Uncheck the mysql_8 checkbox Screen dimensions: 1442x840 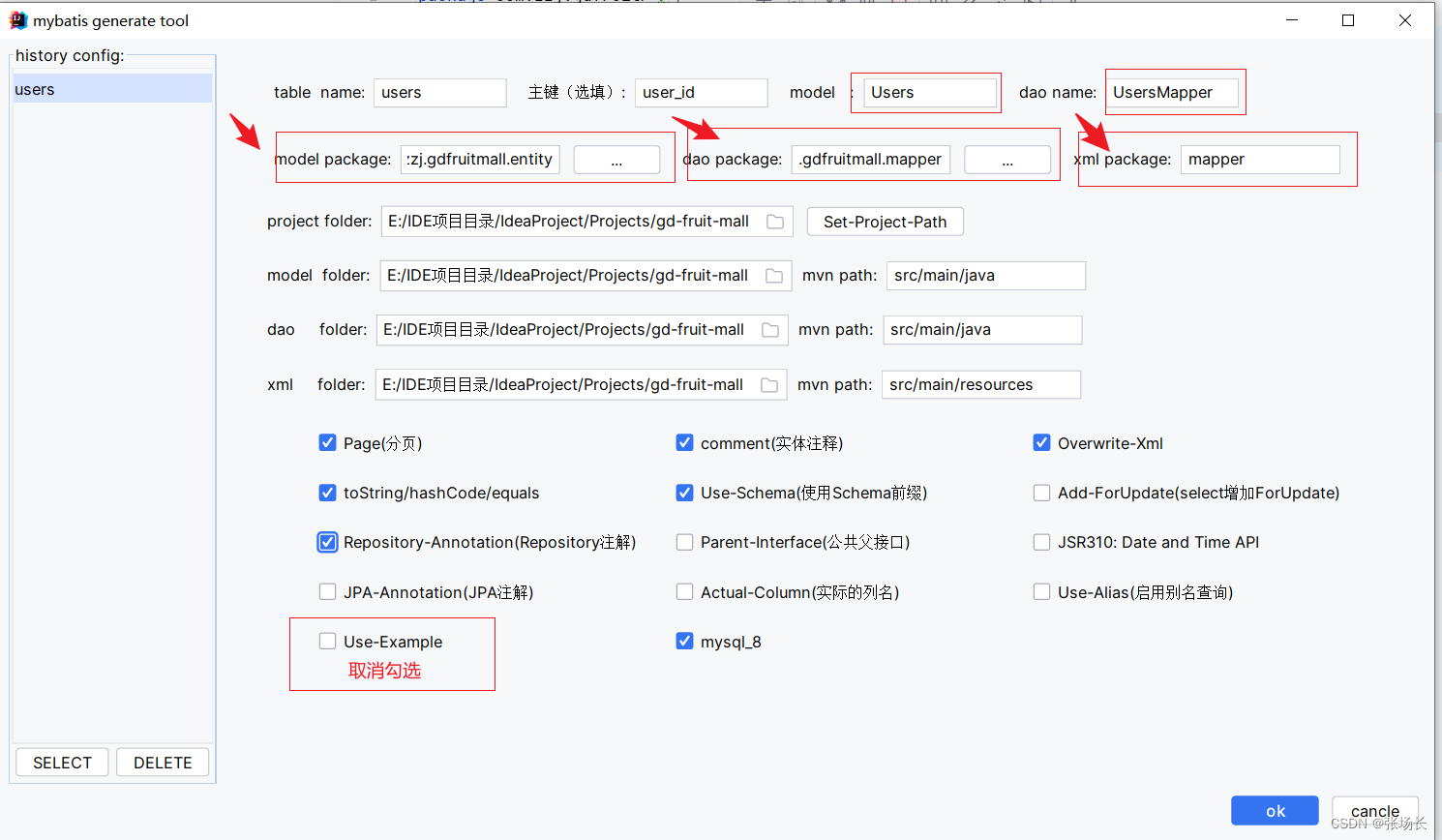coord(684,642)
